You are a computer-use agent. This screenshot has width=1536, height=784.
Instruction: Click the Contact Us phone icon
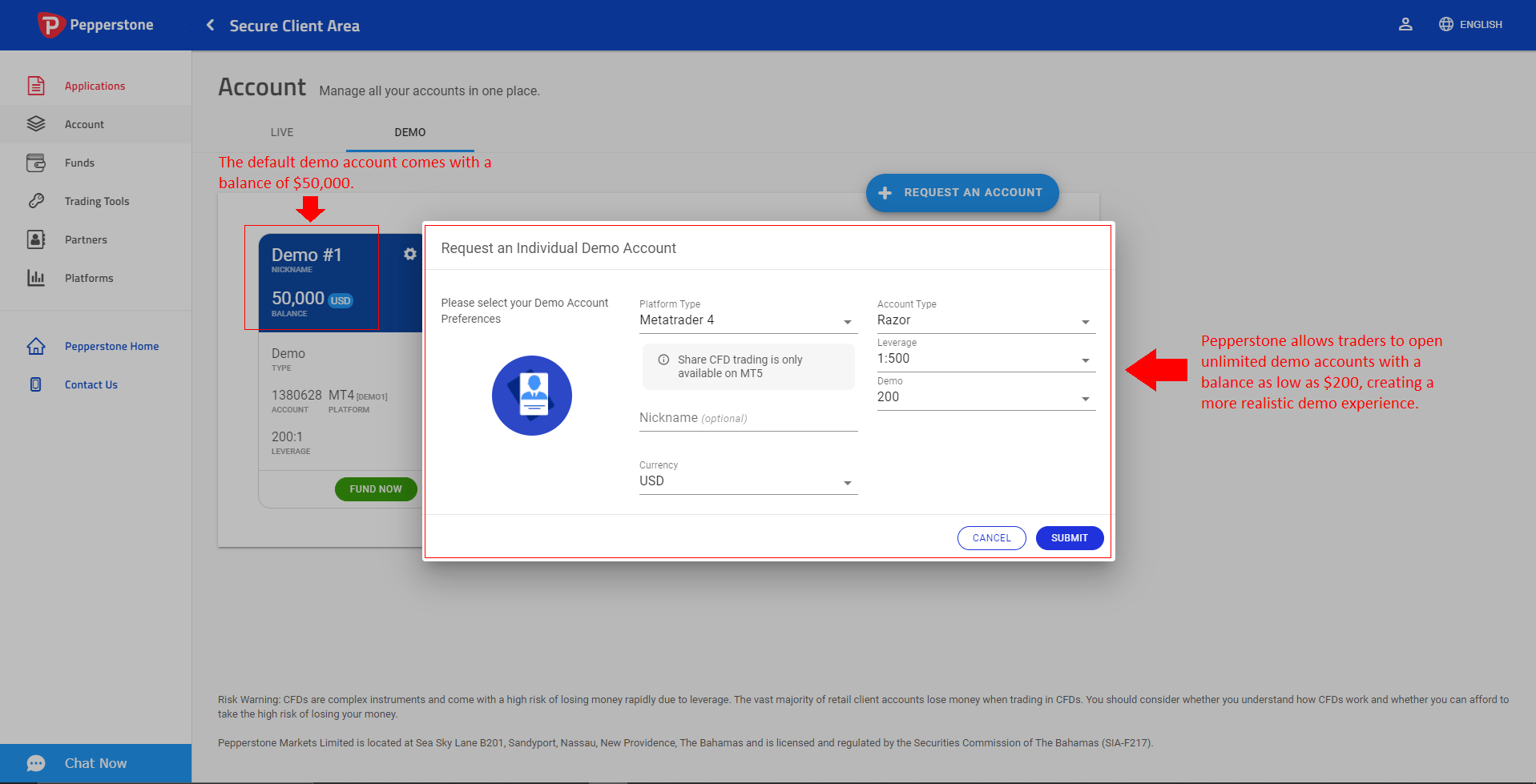click(x=35, y=384)
